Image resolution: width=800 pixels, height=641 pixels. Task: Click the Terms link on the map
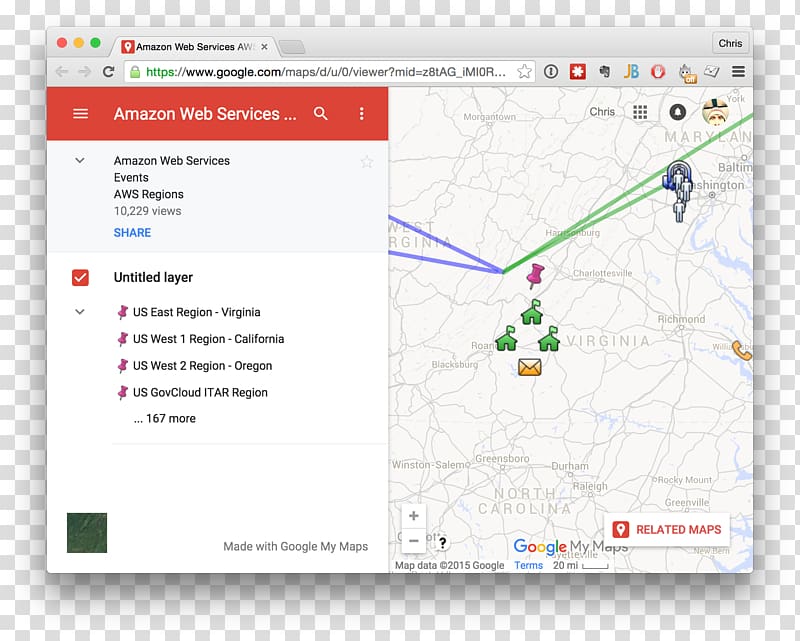528,565
